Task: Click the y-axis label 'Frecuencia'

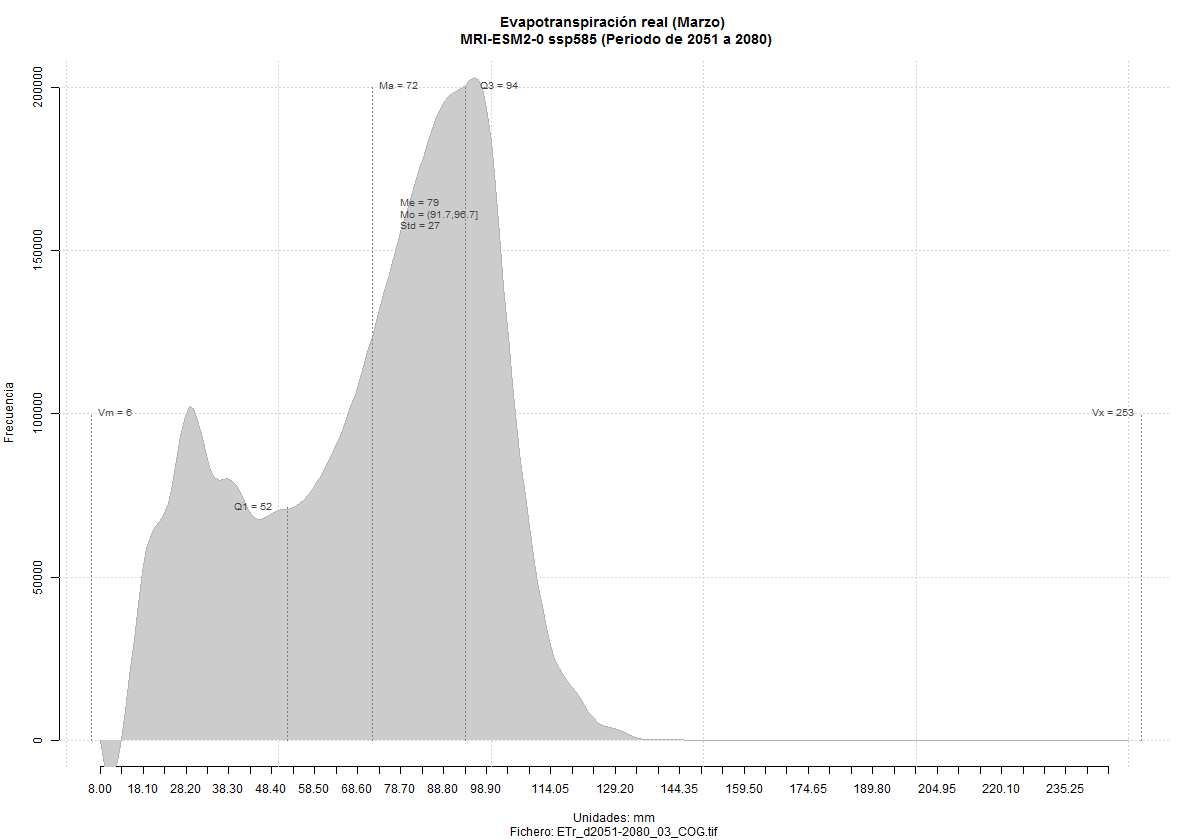Action: (10, 411)
